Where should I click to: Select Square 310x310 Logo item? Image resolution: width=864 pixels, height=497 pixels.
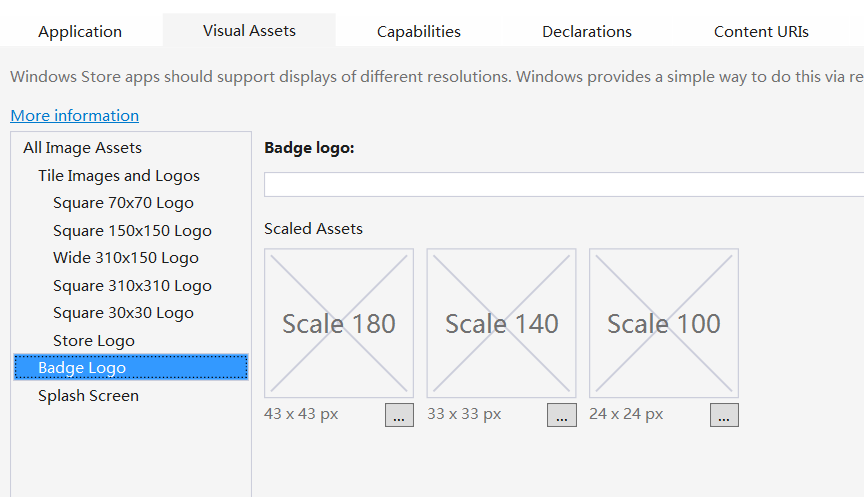click(132, 286)
